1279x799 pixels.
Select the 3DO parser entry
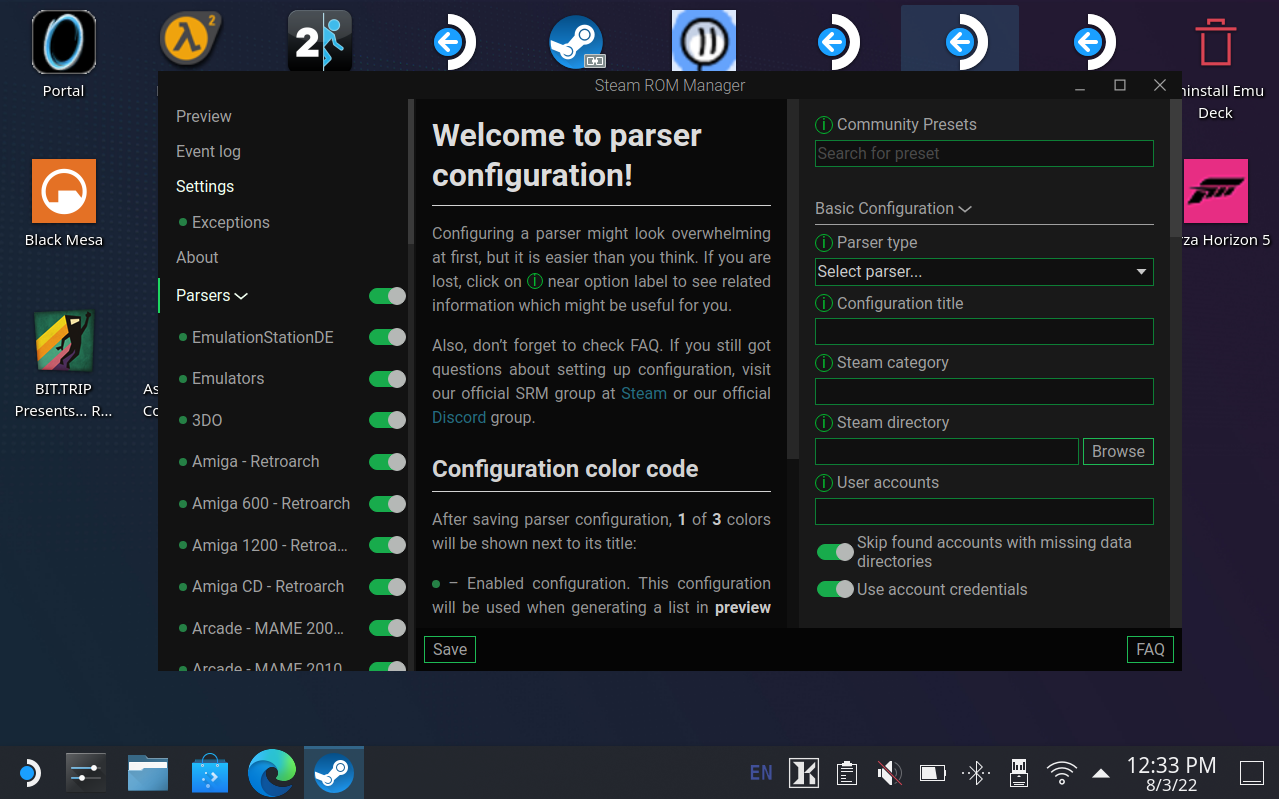[x=207, y=421]
